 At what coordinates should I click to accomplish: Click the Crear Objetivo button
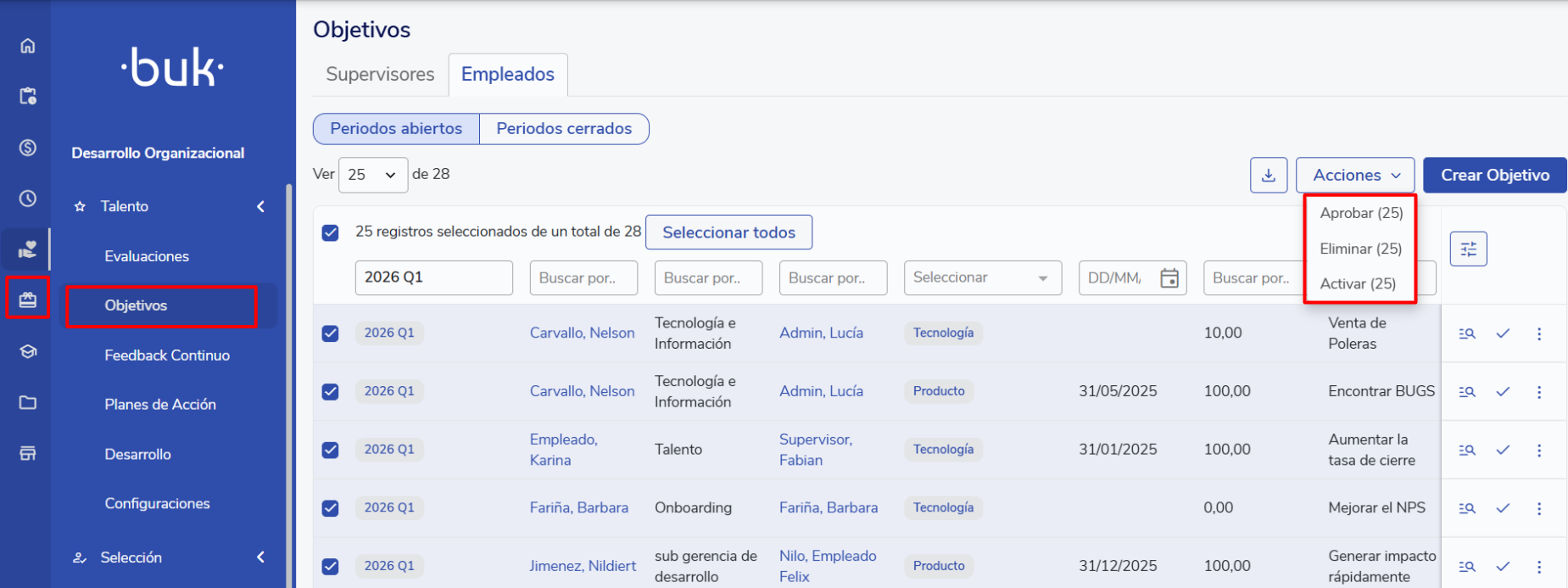coord(1494,175)
